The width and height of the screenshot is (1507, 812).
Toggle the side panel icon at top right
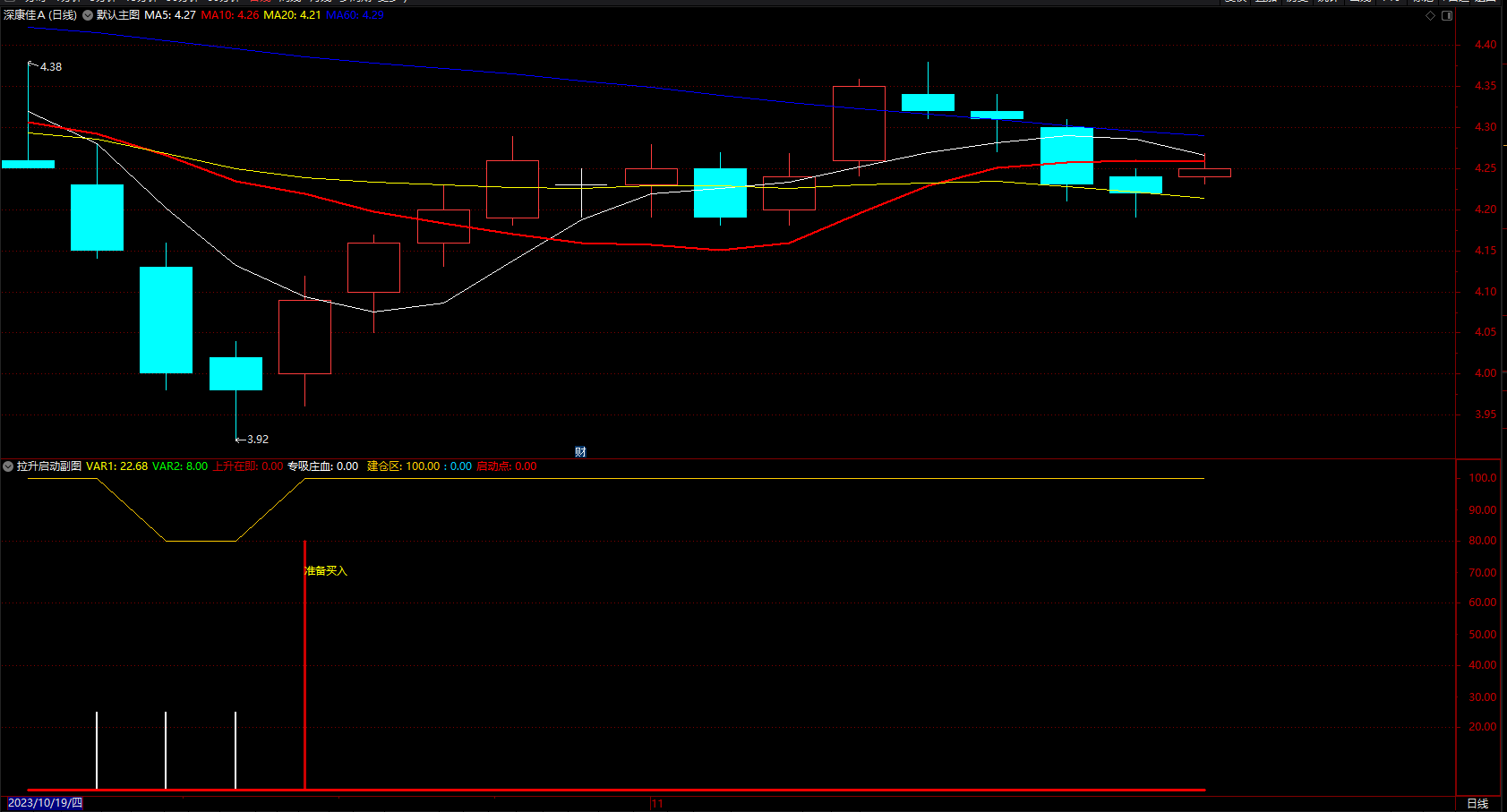coord(1447,15)
